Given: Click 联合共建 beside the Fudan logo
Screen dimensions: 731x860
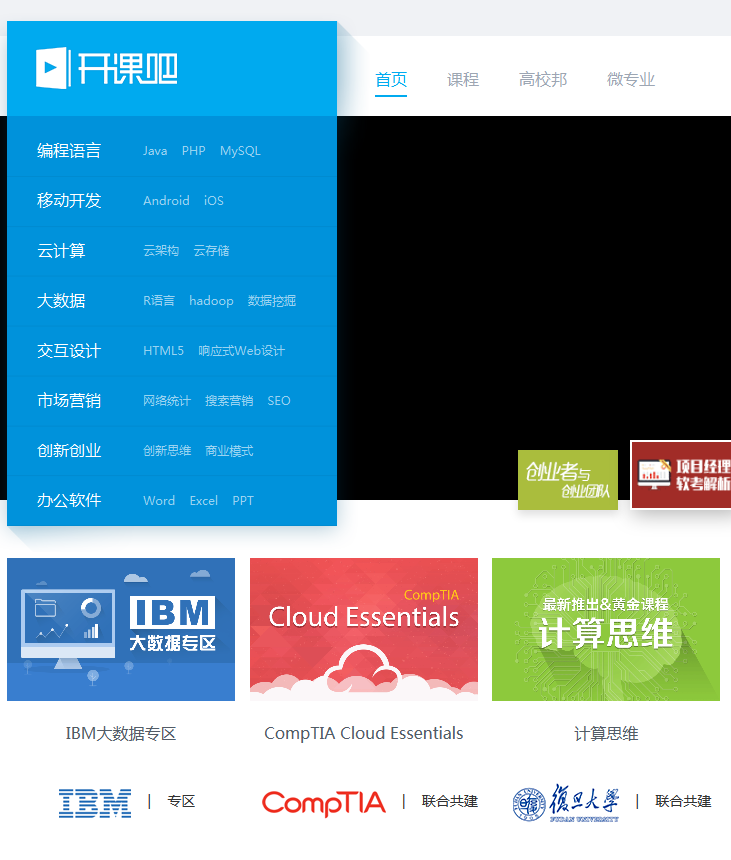Looking at the screenshot, I should coord(683,801).
